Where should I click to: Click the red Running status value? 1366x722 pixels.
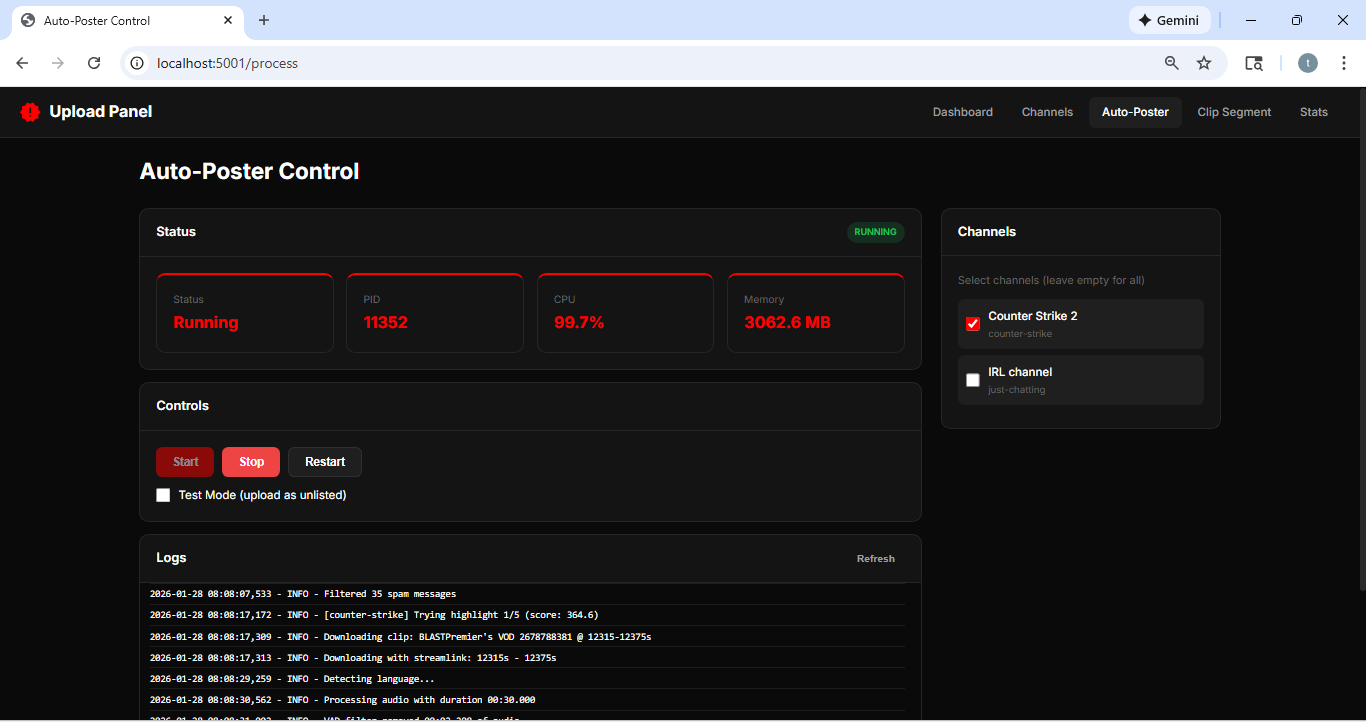[206, 322]
